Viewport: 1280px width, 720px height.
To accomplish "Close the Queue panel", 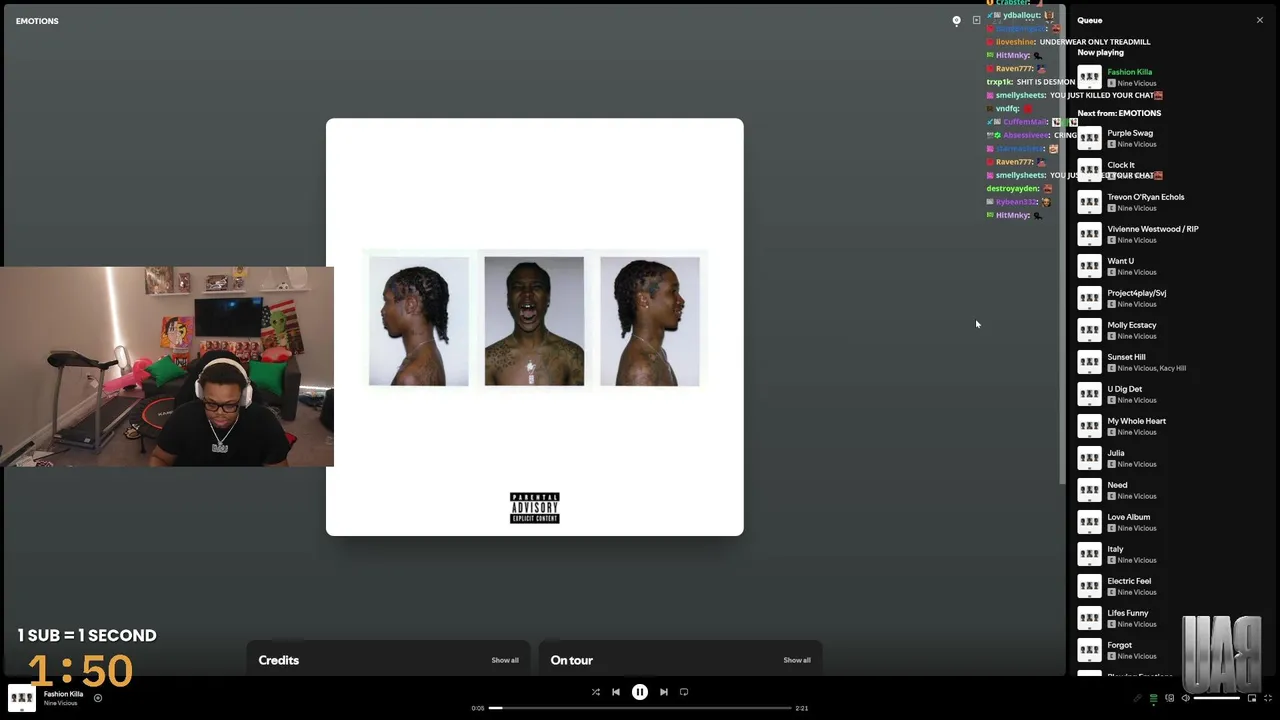I will 1259,20.
